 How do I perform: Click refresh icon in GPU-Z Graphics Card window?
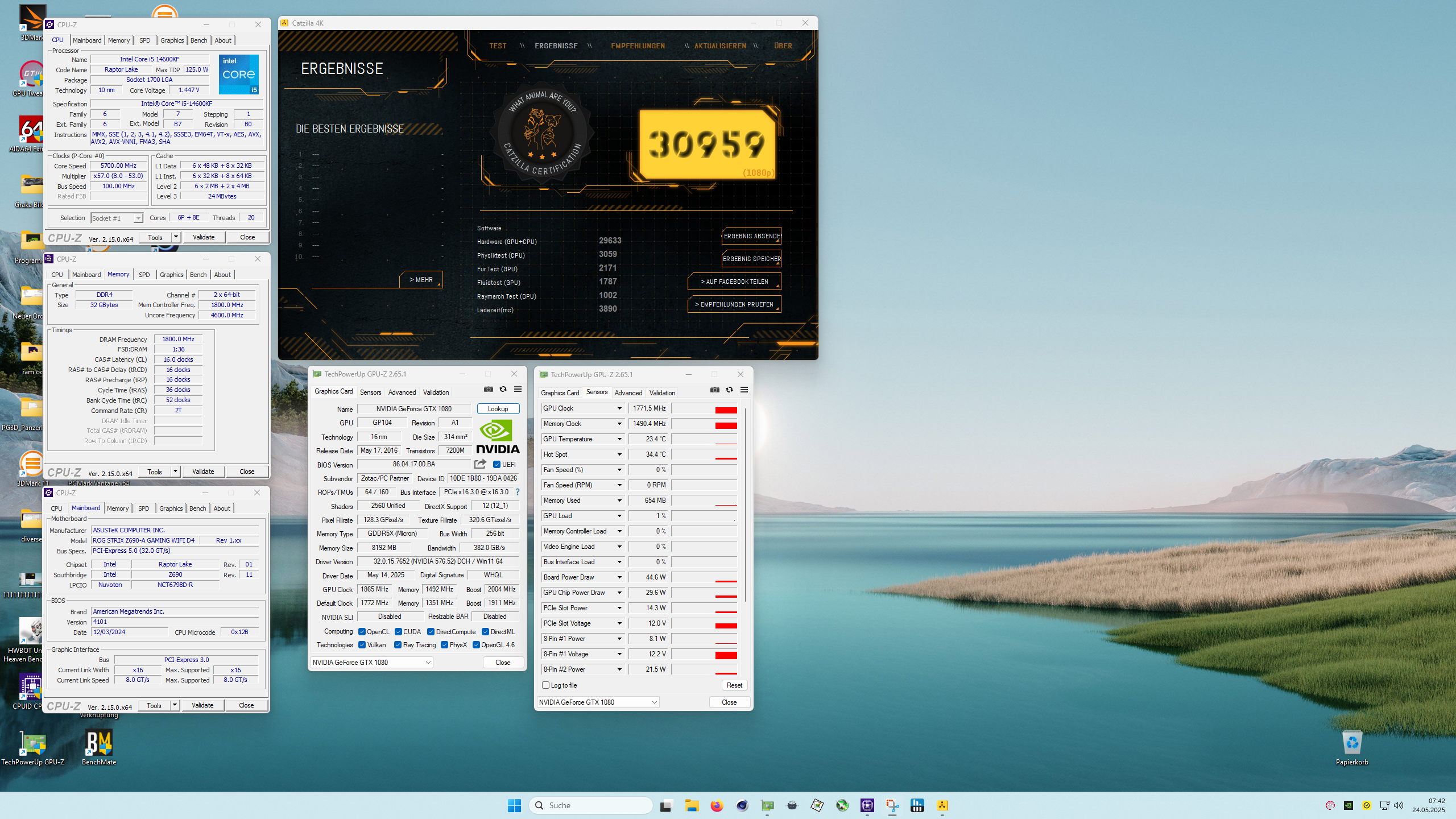pyautogui.click(x=503, y=390)
